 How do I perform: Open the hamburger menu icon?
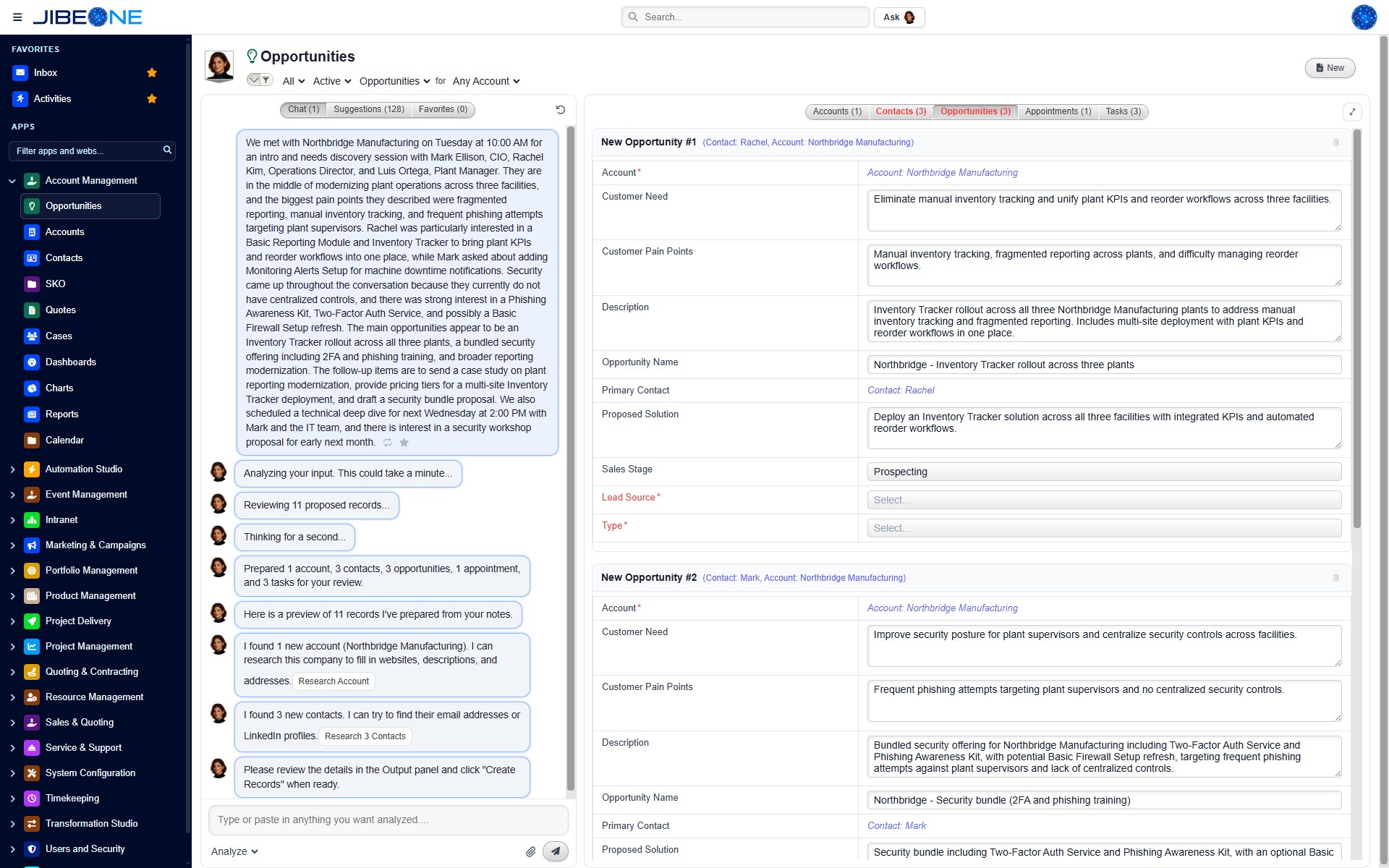17,17
